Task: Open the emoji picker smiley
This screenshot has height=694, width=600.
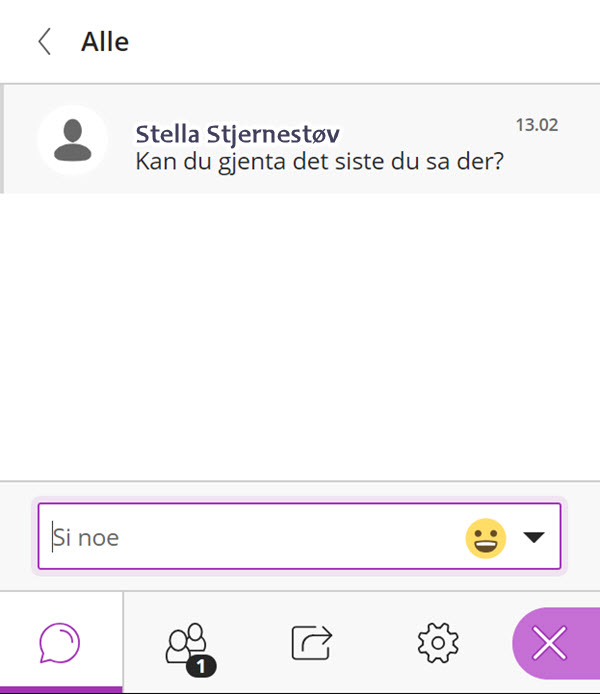Action: tap(485, 538)
